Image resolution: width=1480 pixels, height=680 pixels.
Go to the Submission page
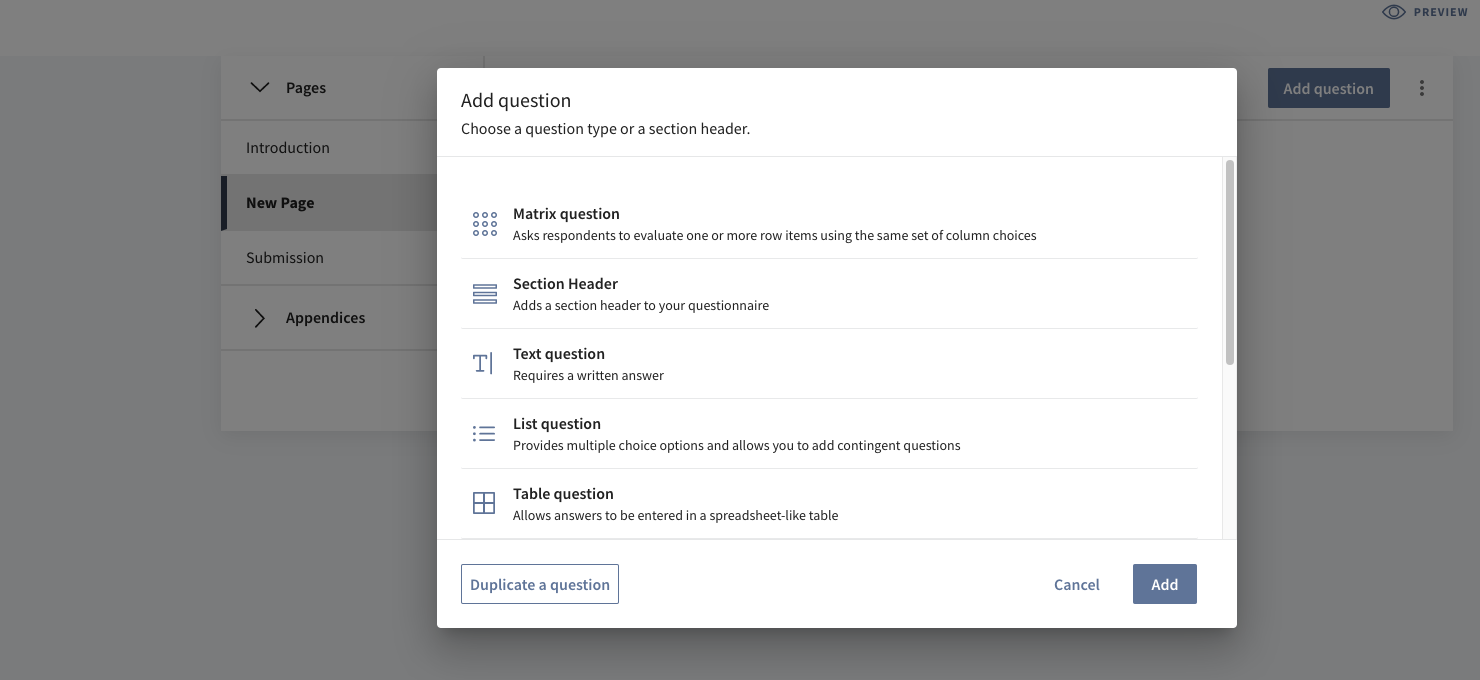[285, 258]
